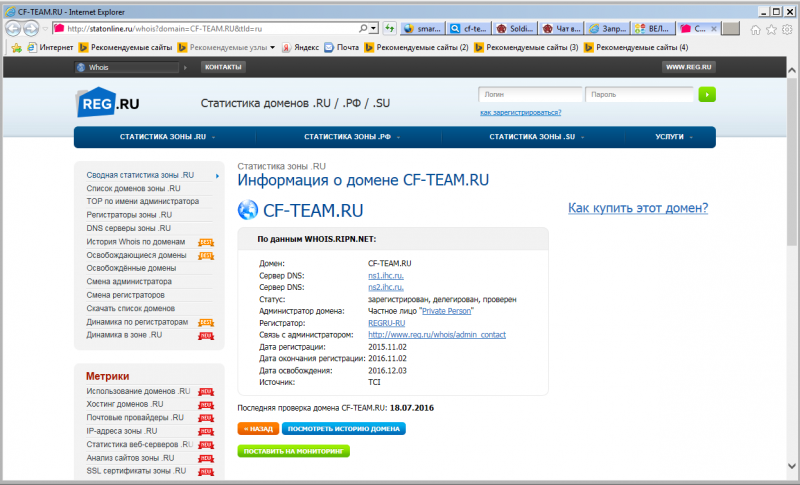
Task: Switch to the 'ВЕЛ...' browser tab
Action: click(654, 29)
